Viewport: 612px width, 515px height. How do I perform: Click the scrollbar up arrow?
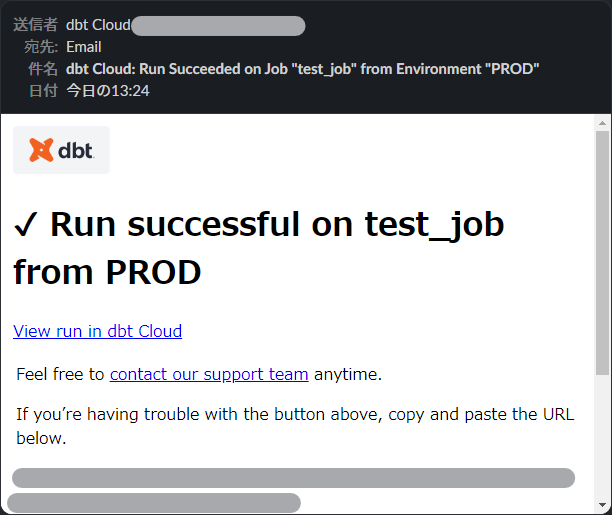coord(603,123)
